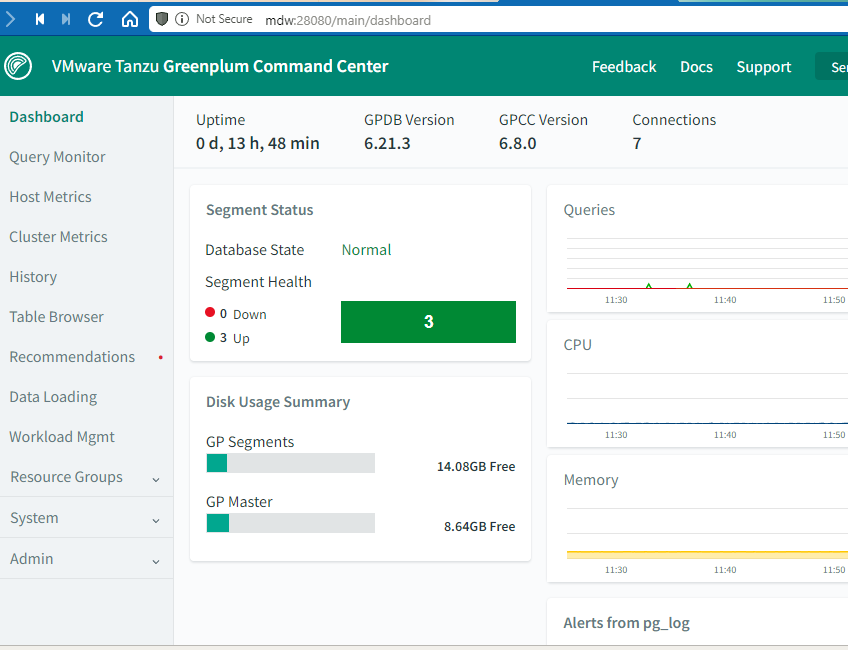This screenshot has width=848, height=650.
Task: Navigate to Data Loading
Action: [x=53, y=397]
